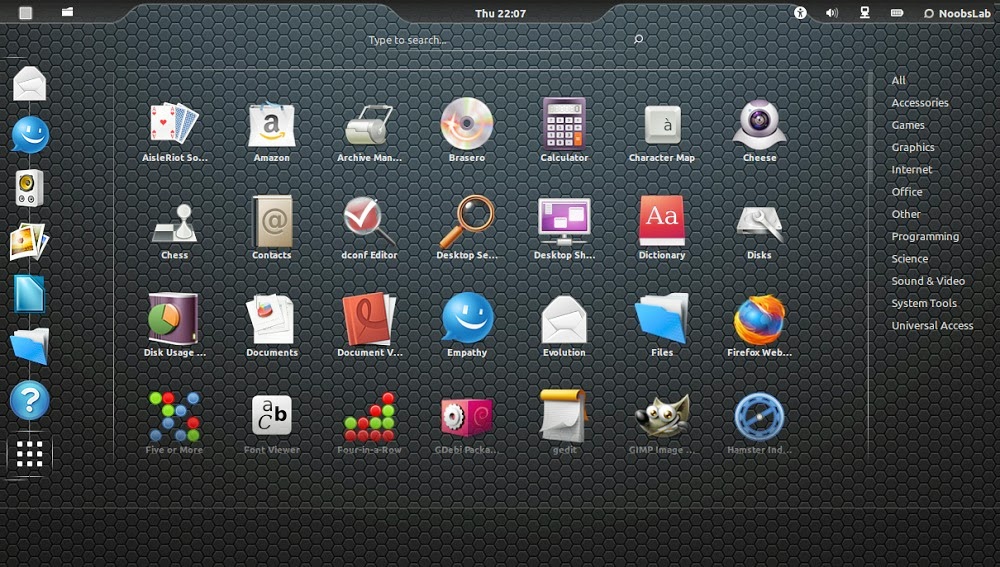Open Evolution mail from the dash
This screenshot has height=567, width=1000.
coord(29,84)
